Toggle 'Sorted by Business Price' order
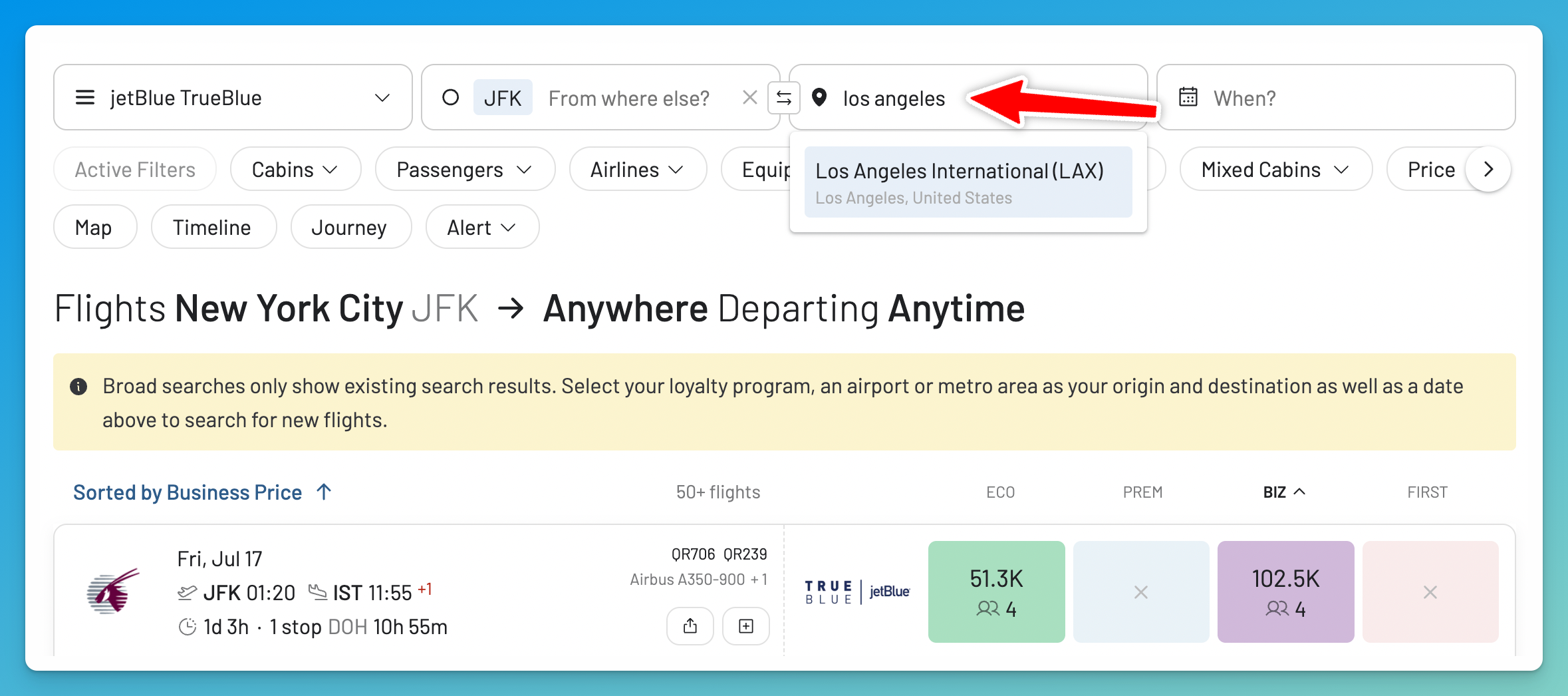1568x696 pixels. 202,492
